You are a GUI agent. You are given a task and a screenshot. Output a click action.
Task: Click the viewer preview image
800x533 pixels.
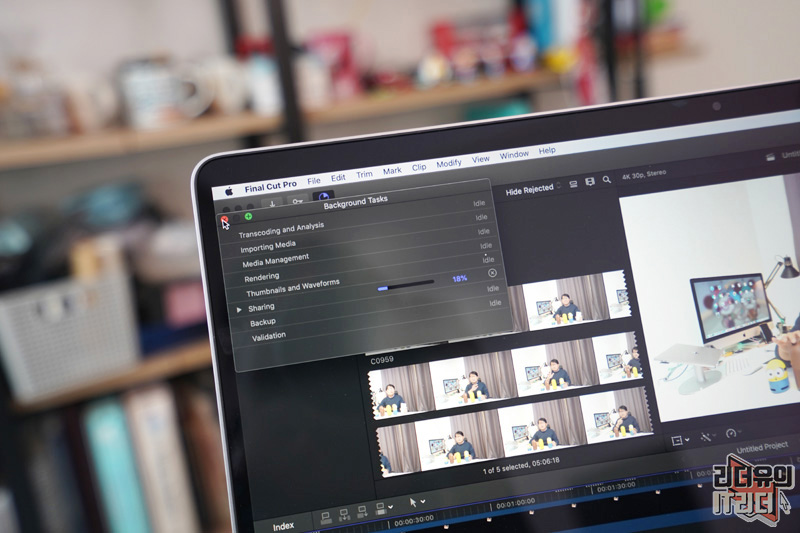(x=714, y=301)
